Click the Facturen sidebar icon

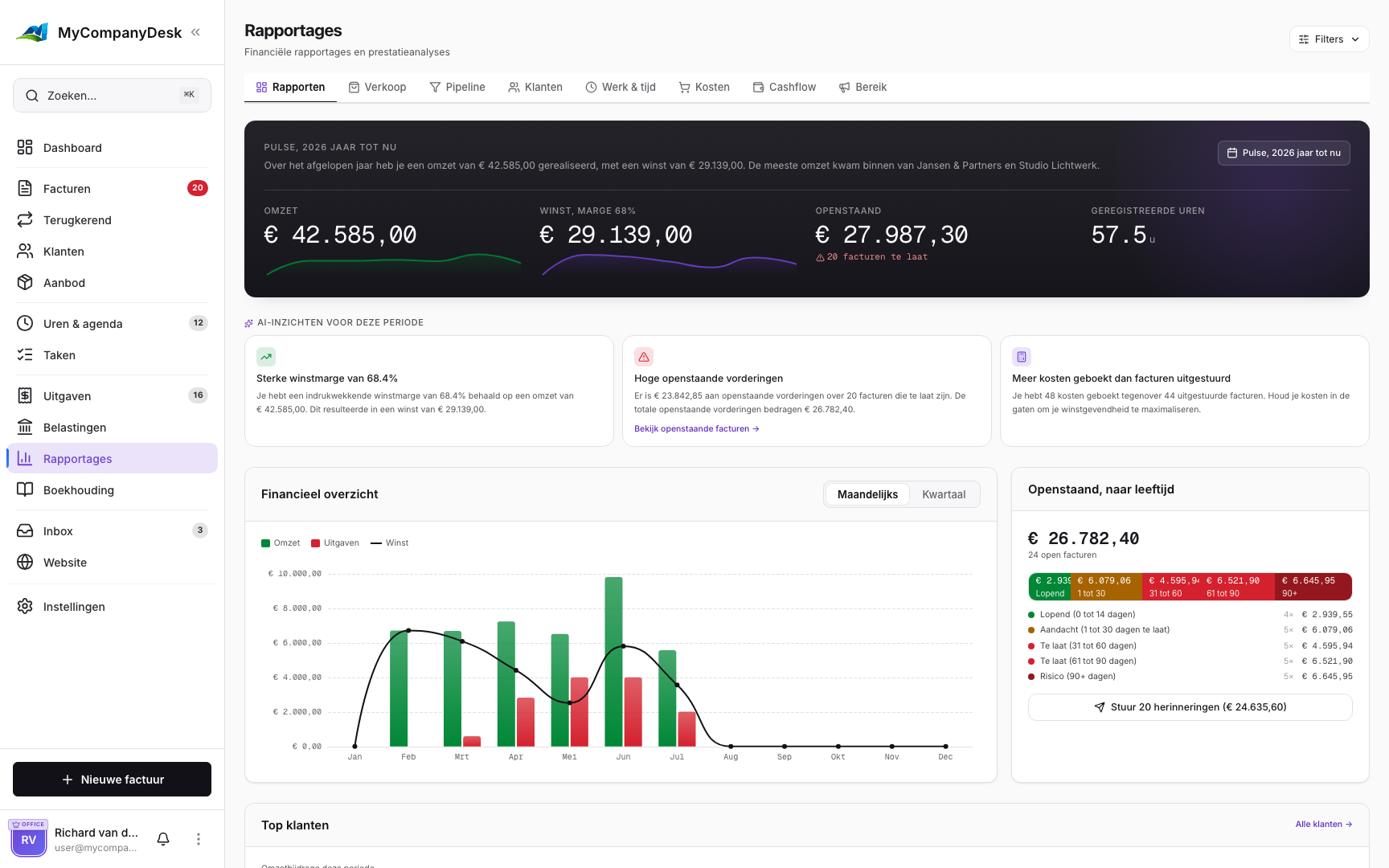(x=25, y=189)
